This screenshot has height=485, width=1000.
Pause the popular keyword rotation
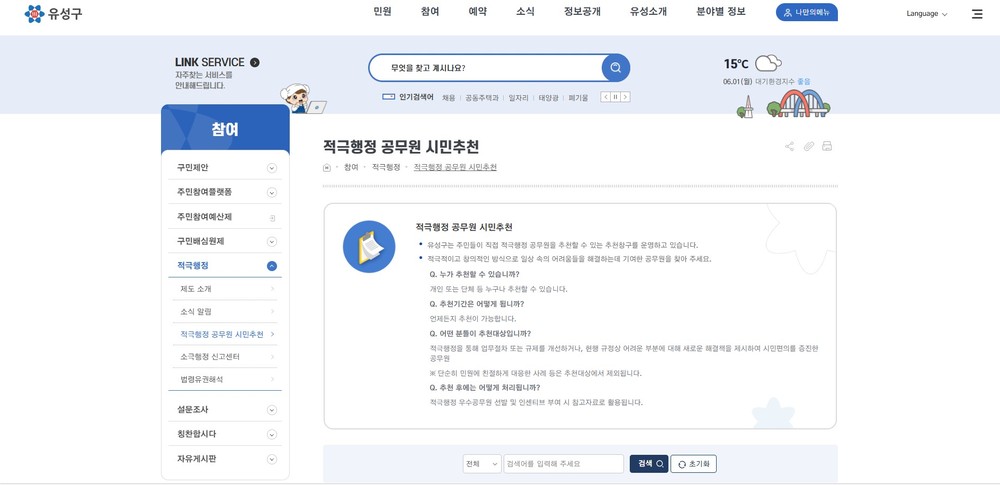tap(615, 97)
